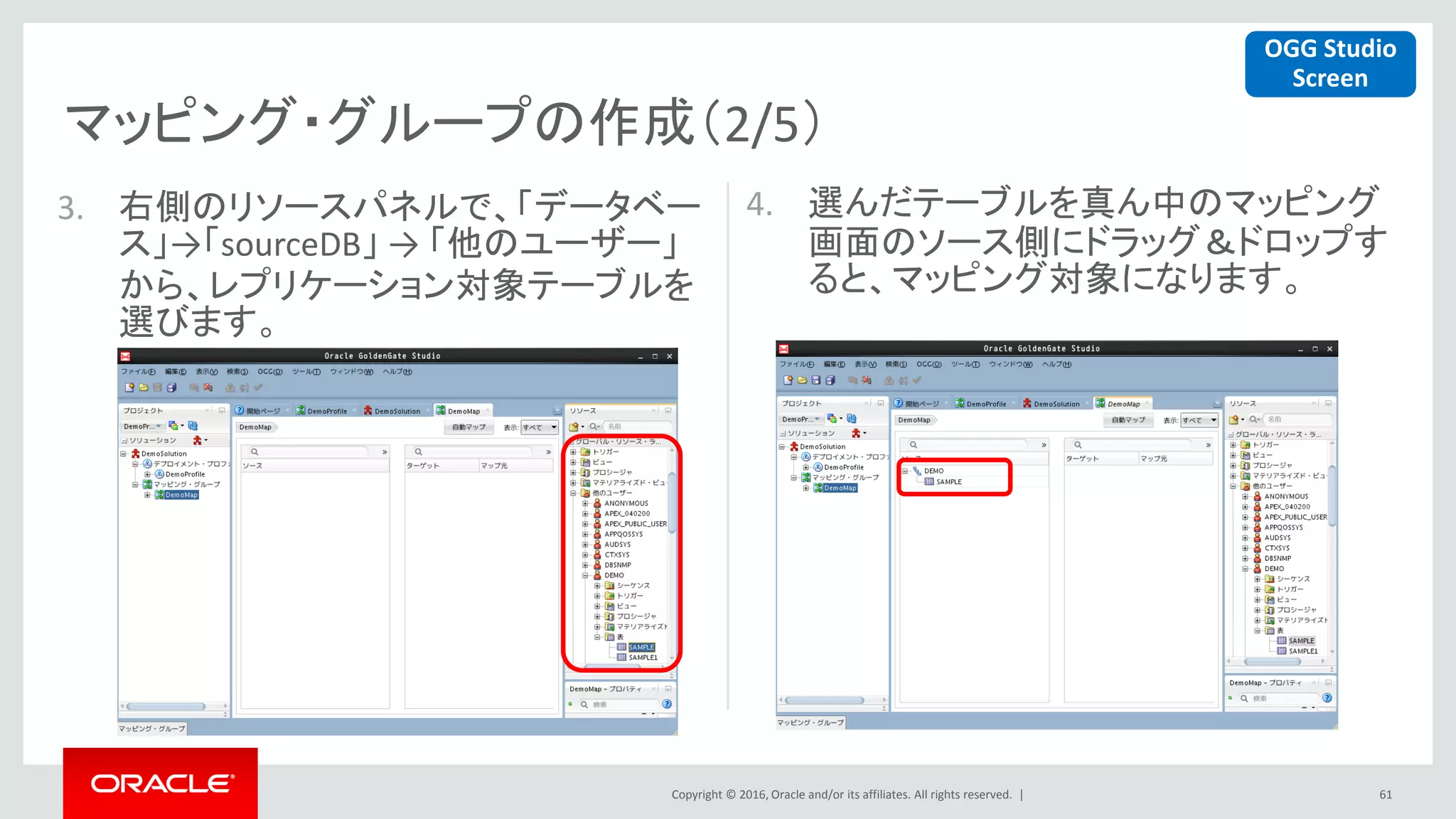Expand the CTXSYS user node in step 4 リソース tree

click(x=1245, y=548)
